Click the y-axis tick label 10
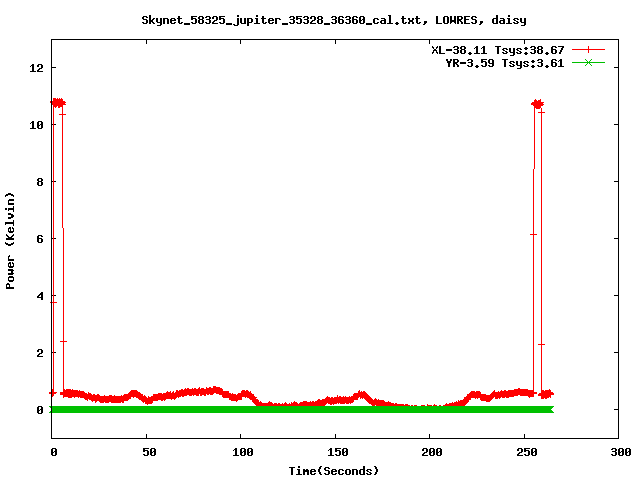The height and width of the screenshot is (480, 640). coord(36,125)
